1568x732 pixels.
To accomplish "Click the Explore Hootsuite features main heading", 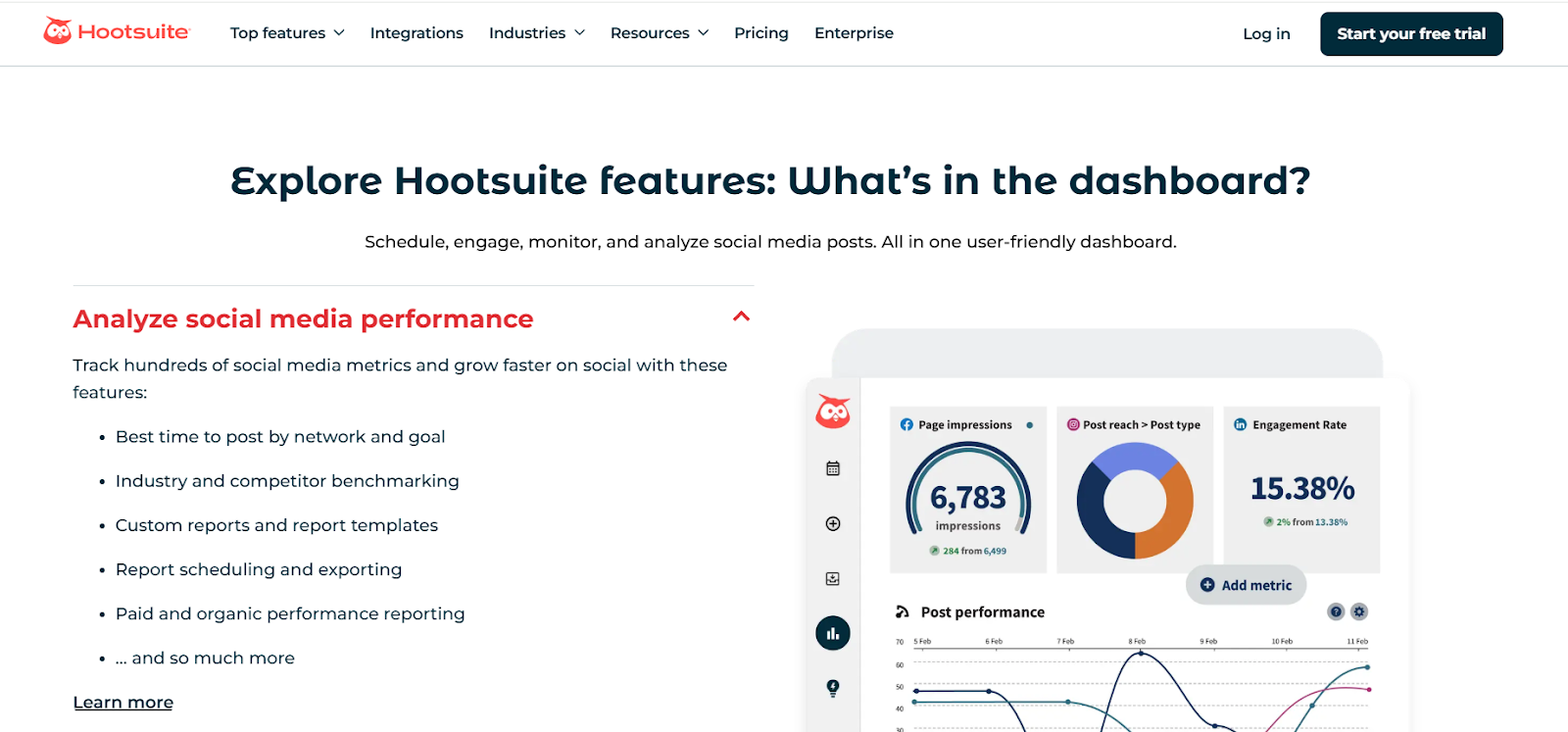I will pyautogui.click(x=770, y=180).
